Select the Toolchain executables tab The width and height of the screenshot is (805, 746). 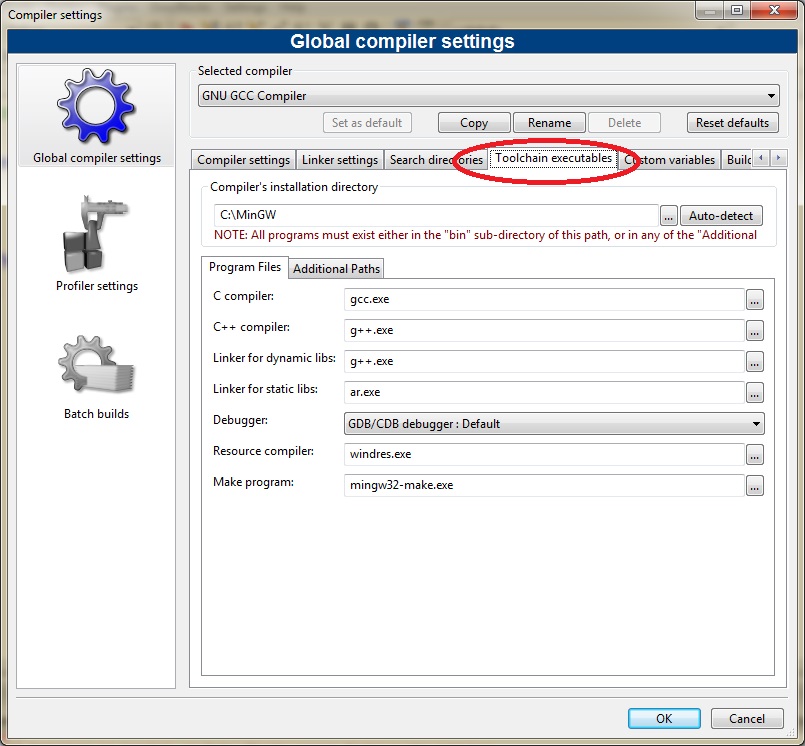click(x=553, y=158)
